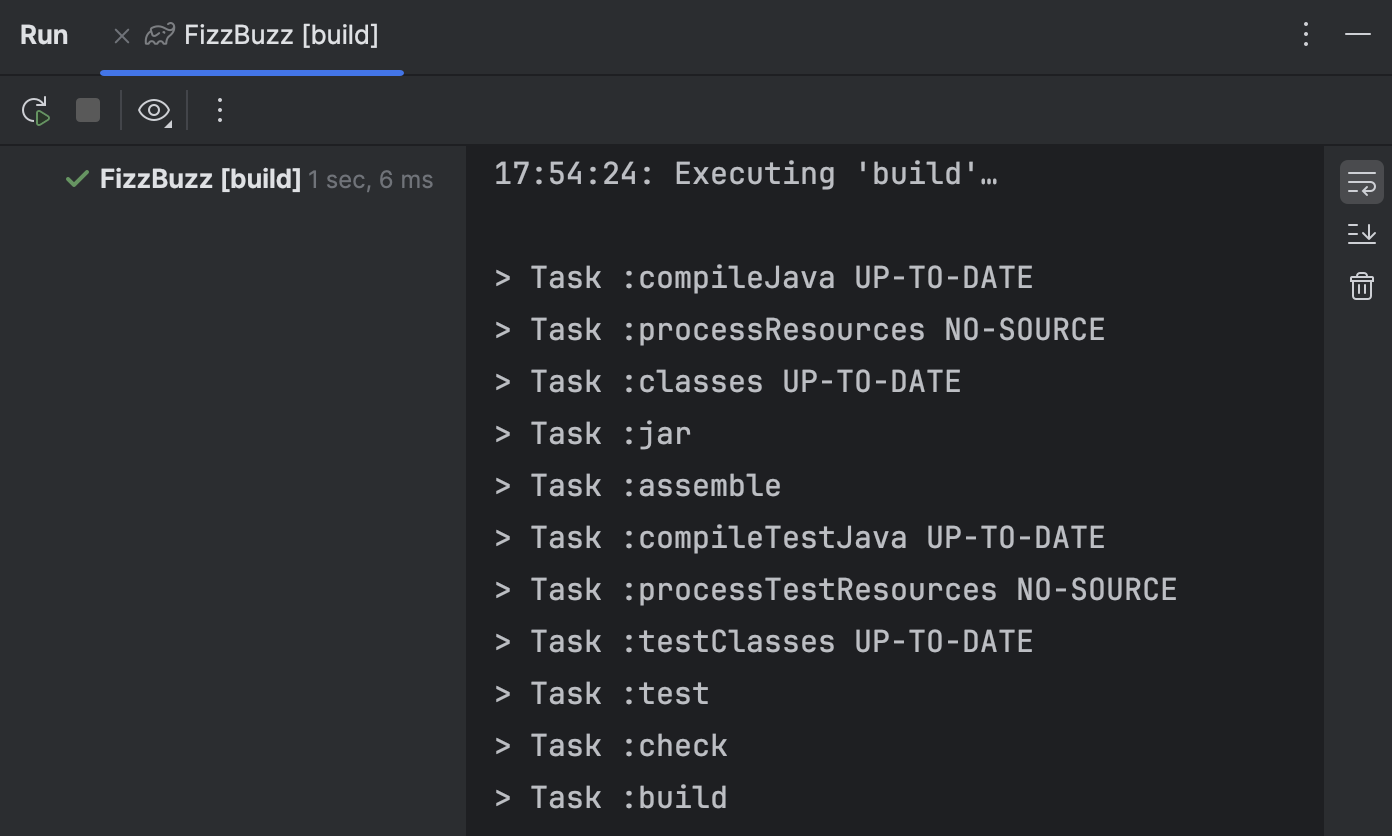This screenshot has width=1392, height=836.
Task: Click the blue progress bar under the tab
Action: pos(251,72)
